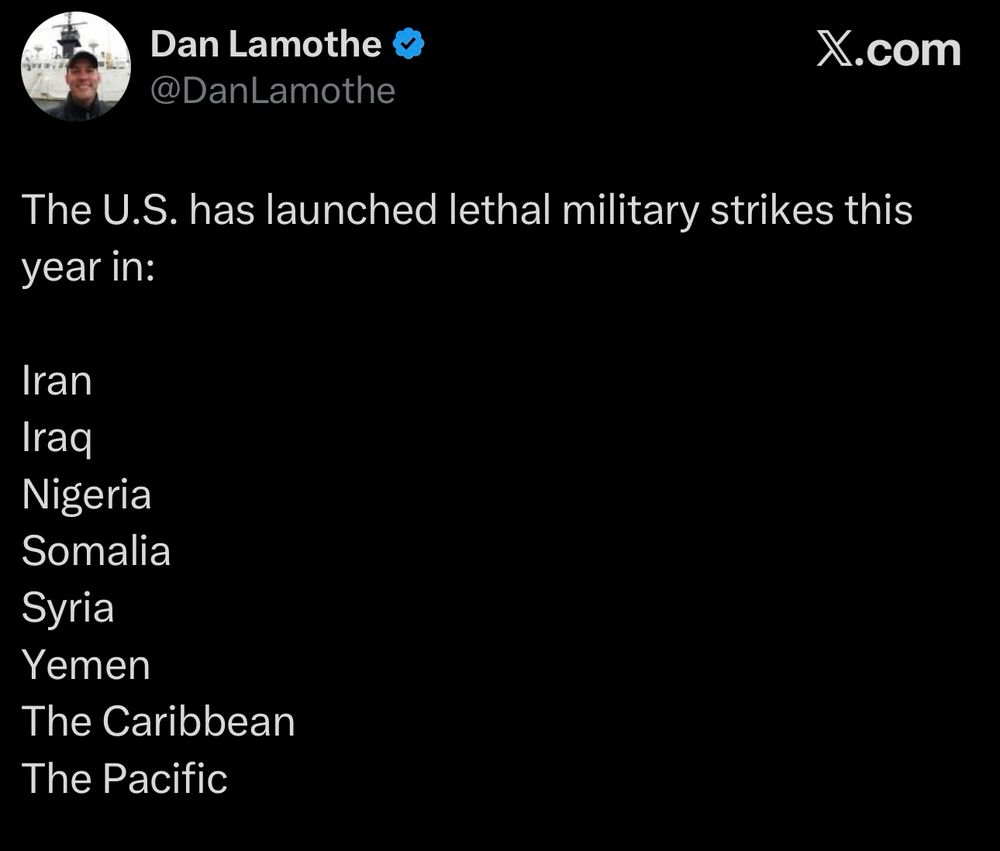Click Dan Lamothe's profile picture
The image size is (1000, 851).
[x=76, y=66]
